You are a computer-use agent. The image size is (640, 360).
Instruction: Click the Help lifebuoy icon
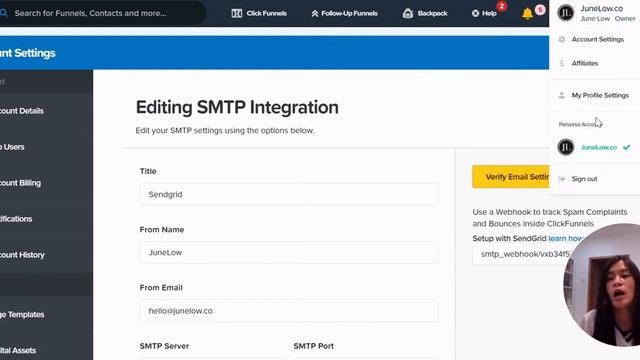pos(476,13)
